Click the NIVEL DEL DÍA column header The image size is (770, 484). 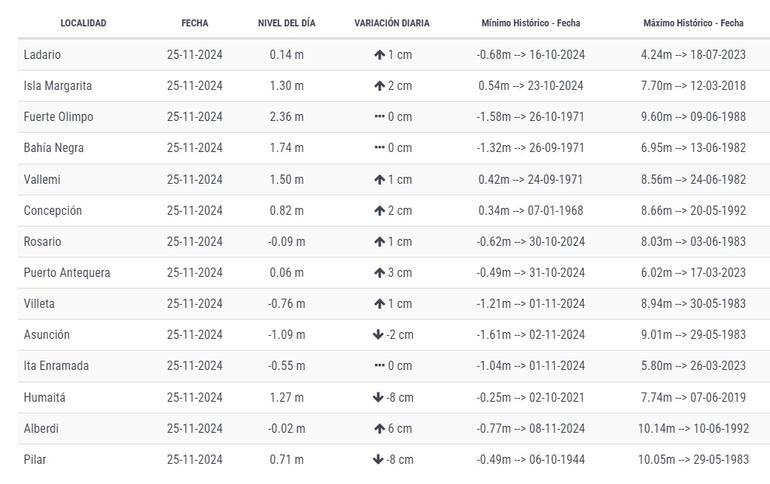[x=287, y=23]
